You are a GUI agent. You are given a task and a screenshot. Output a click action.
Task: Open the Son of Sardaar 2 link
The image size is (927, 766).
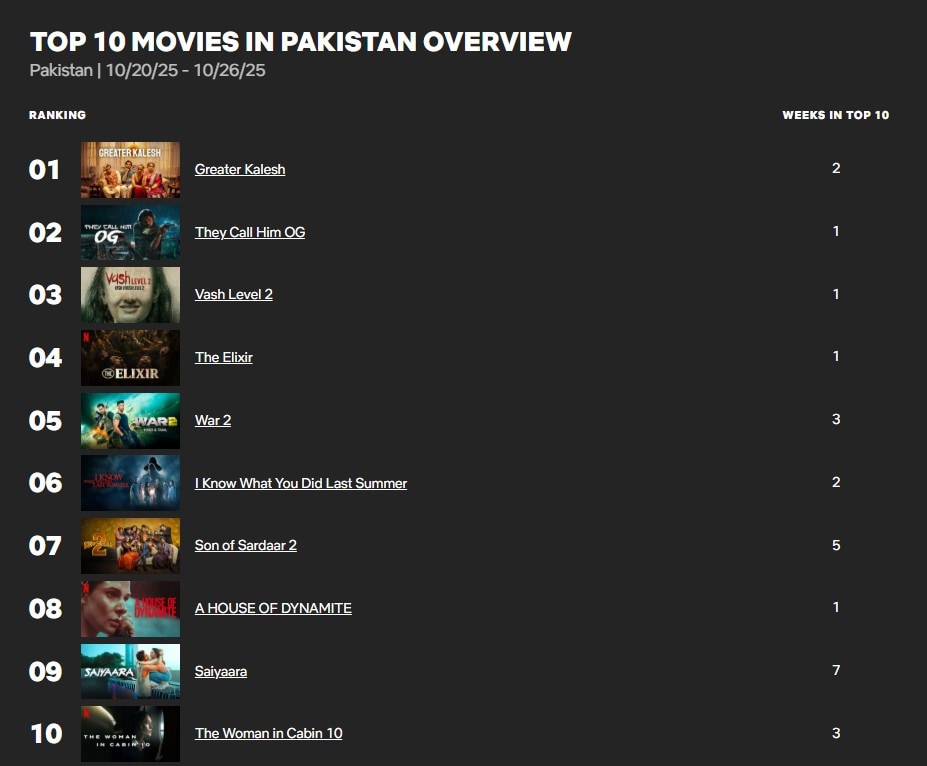click(x=246, y=545)
